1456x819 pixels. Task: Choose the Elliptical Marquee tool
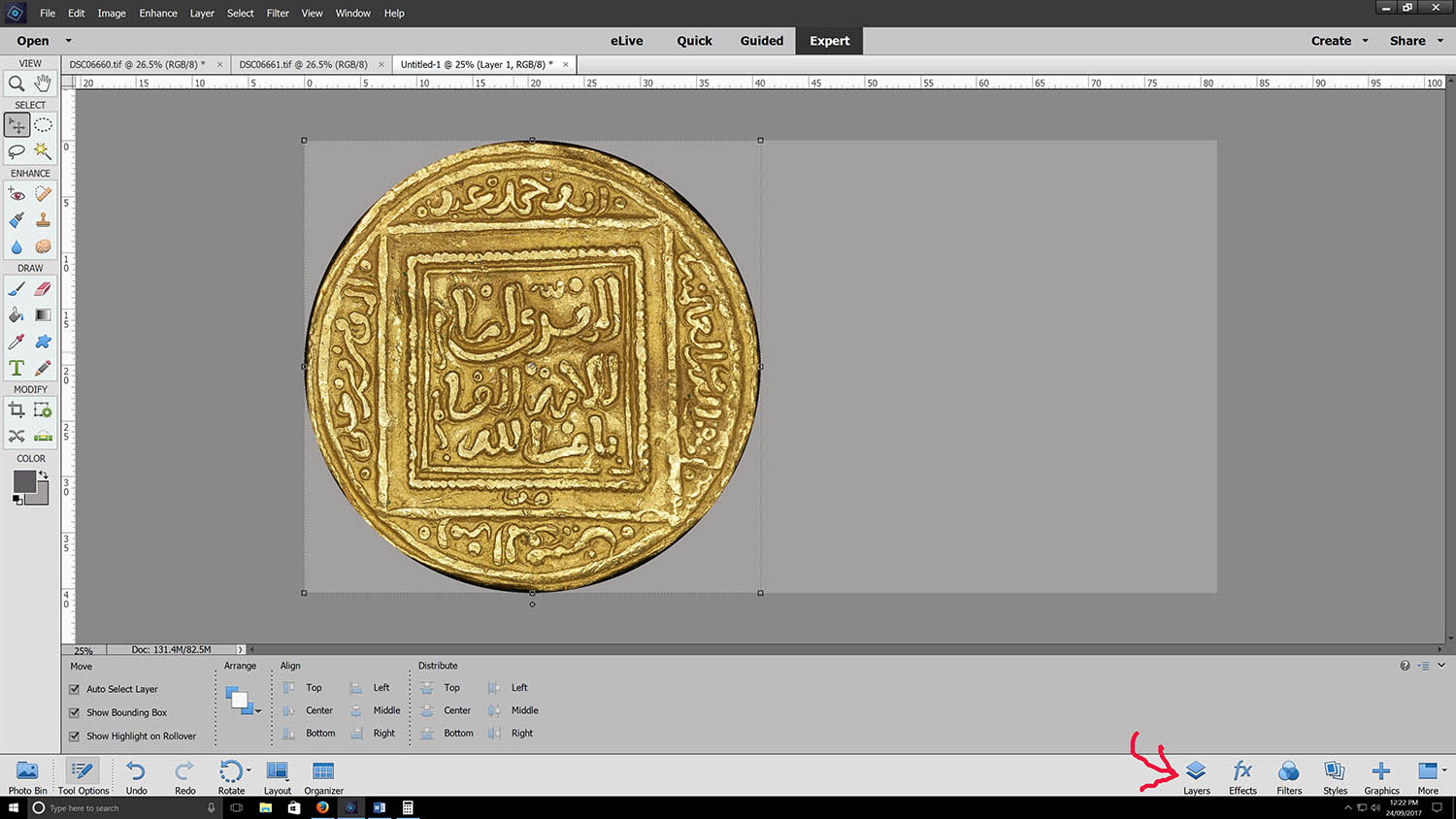(x=43, y=125)
